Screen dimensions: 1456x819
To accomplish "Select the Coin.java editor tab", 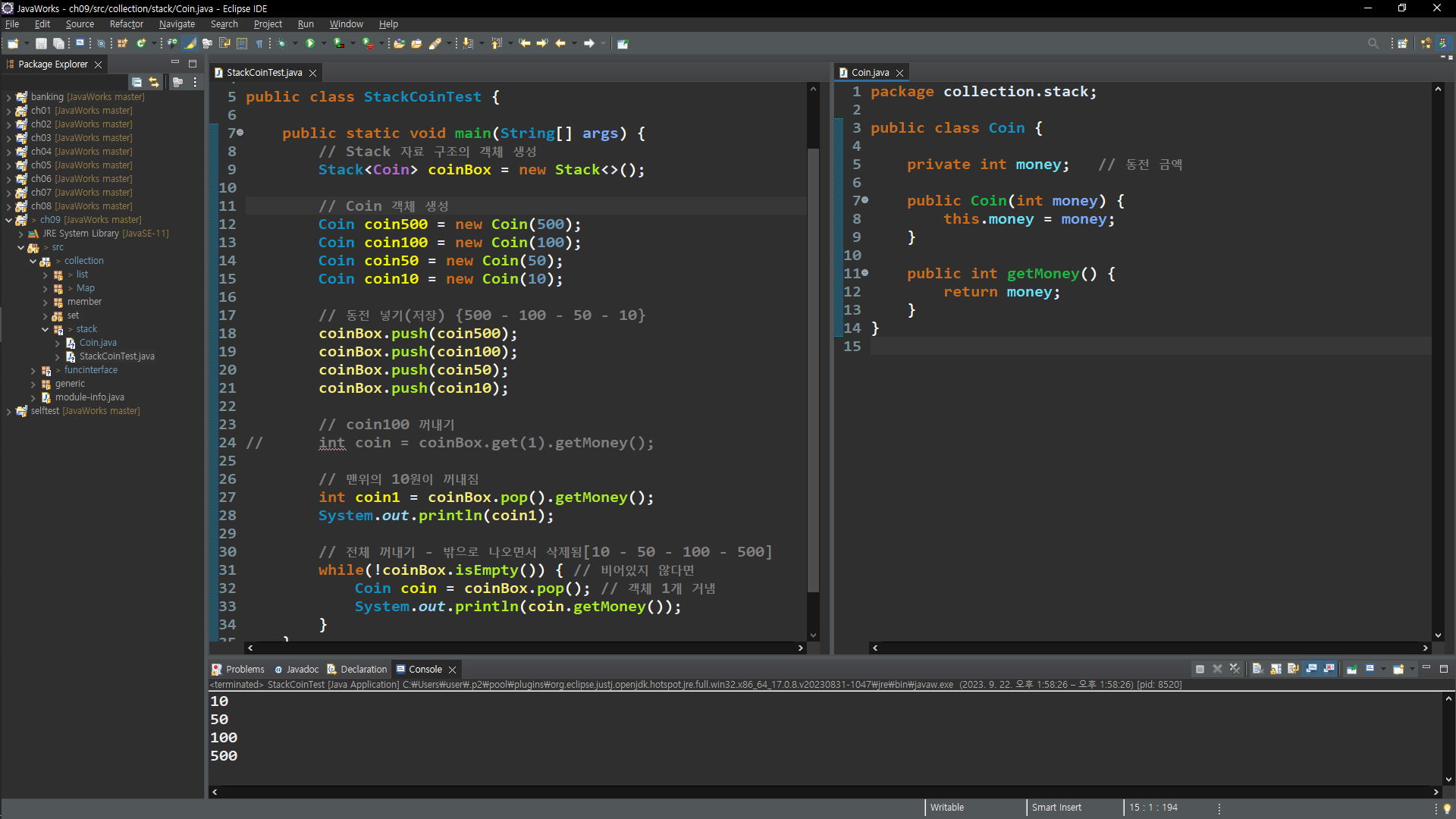I will tap(870, 73).
